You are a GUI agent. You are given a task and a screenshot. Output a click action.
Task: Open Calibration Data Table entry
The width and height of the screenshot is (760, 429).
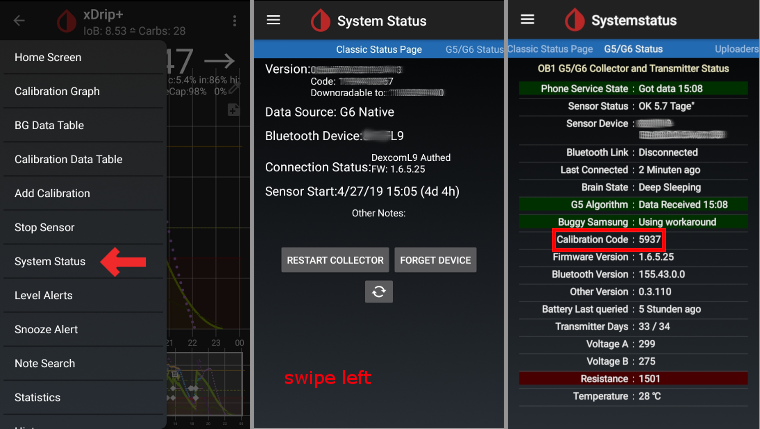pyautogui.click(x=83, y=159)
